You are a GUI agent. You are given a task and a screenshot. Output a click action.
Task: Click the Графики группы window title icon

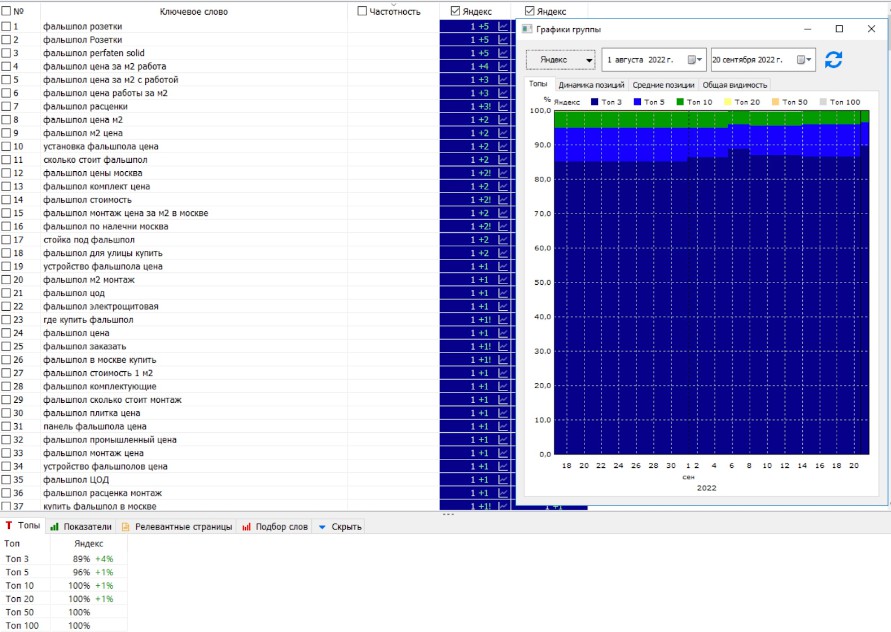527,29
